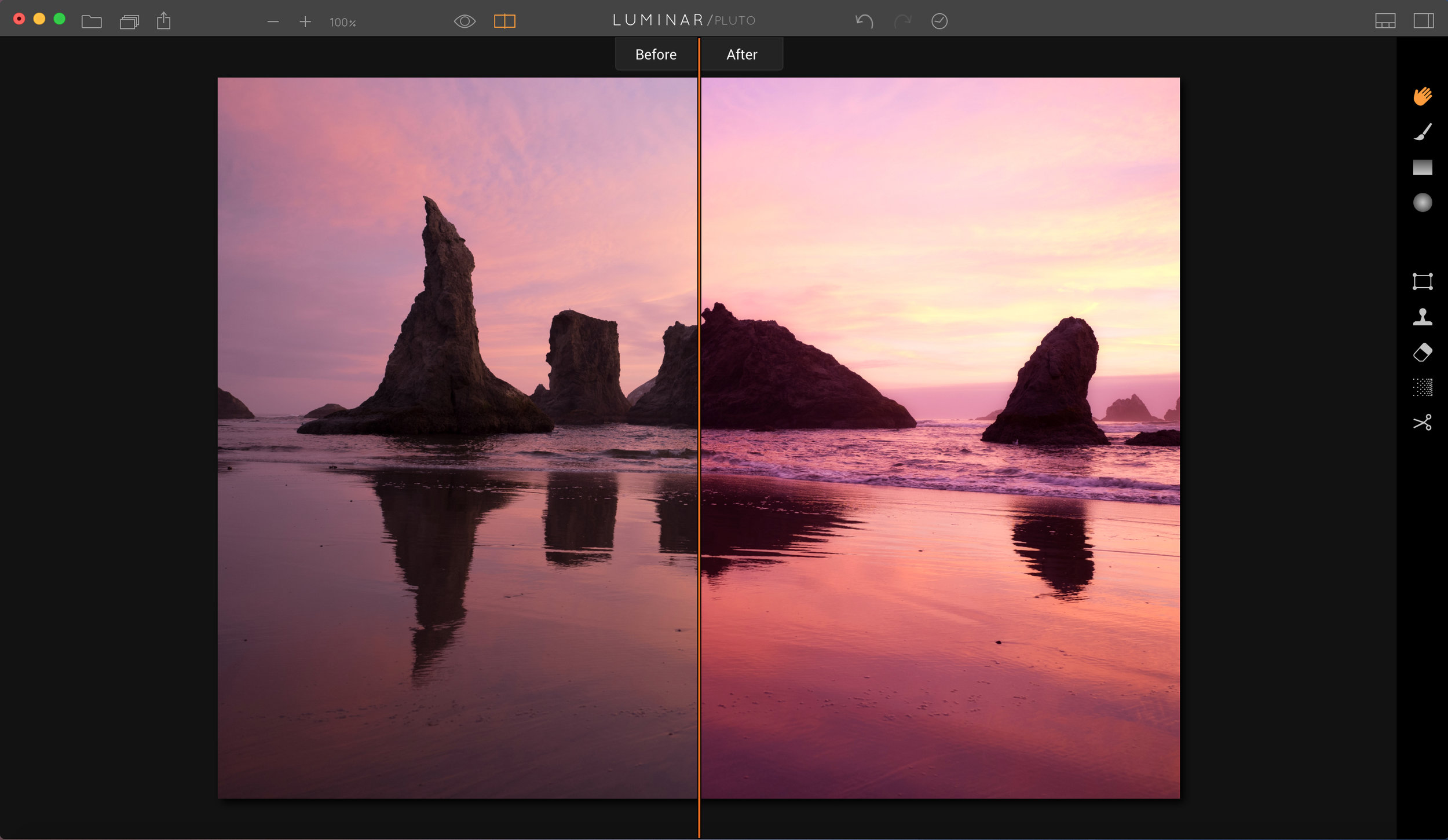This screenshot has width=1448, height=840.
Task: Click the share/export icon
Action: point(164,21)
